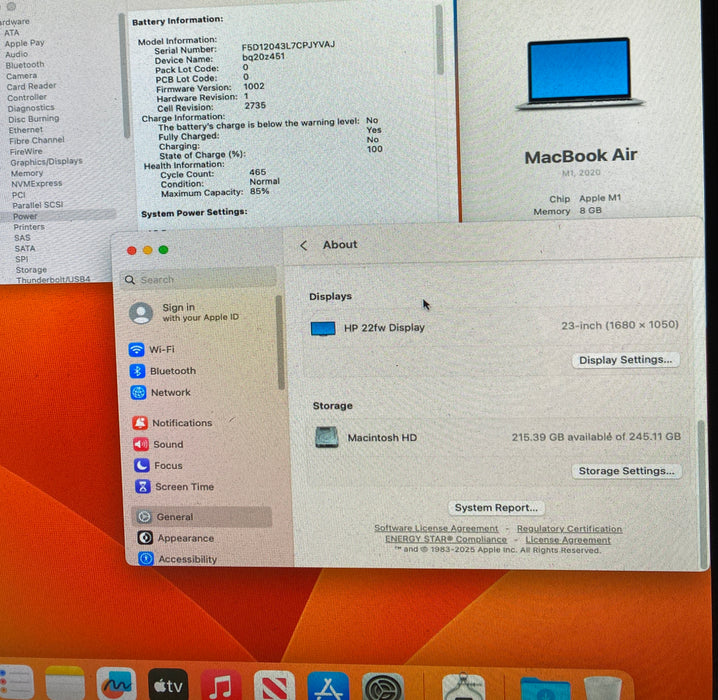Click the Macintosh HD disk icon
Image resolution: width=718 pixels, height=700 pixels.
tap(326, 437)
